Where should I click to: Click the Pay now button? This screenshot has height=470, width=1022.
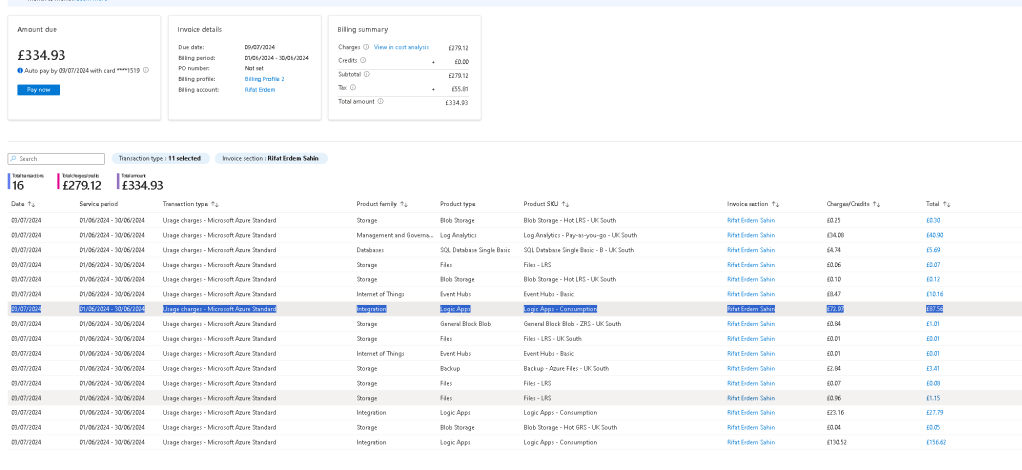pos(38,90)
